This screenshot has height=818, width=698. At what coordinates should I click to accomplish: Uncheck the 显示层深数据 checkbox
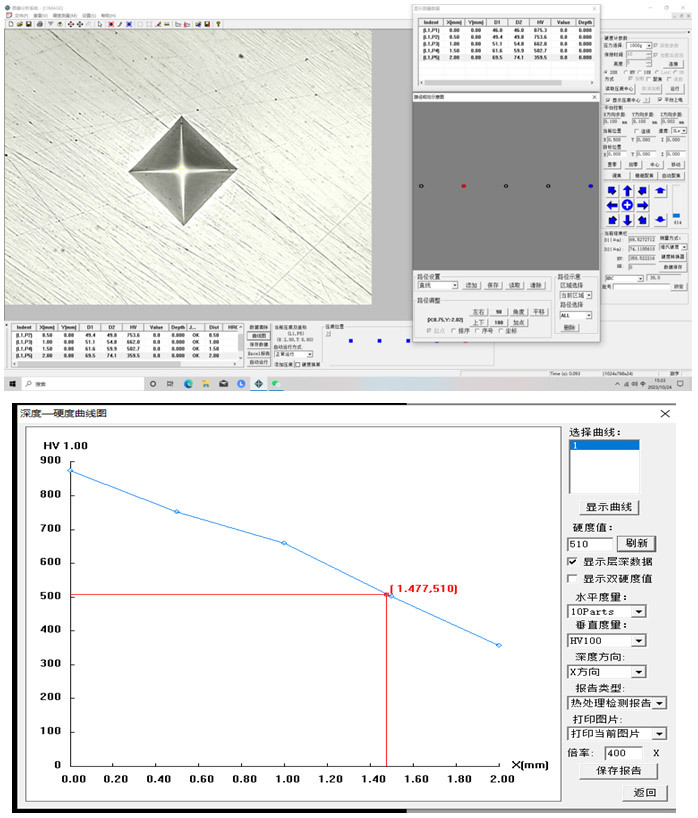573,562
